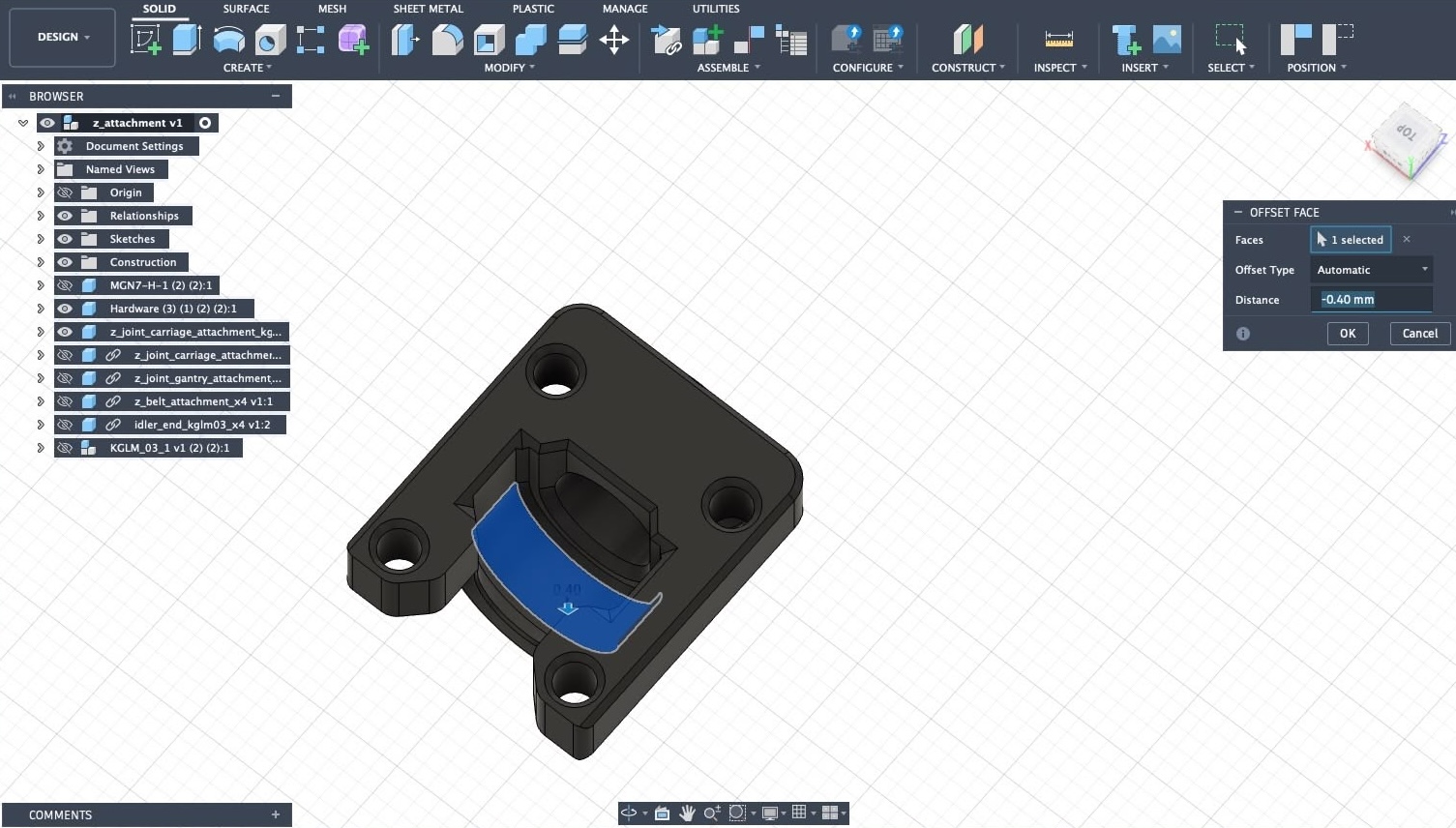Click the Offset Plane construct icon
The width and height of the screenshot is (1456, 828).
pyautogui.click(x=967, y=40)
